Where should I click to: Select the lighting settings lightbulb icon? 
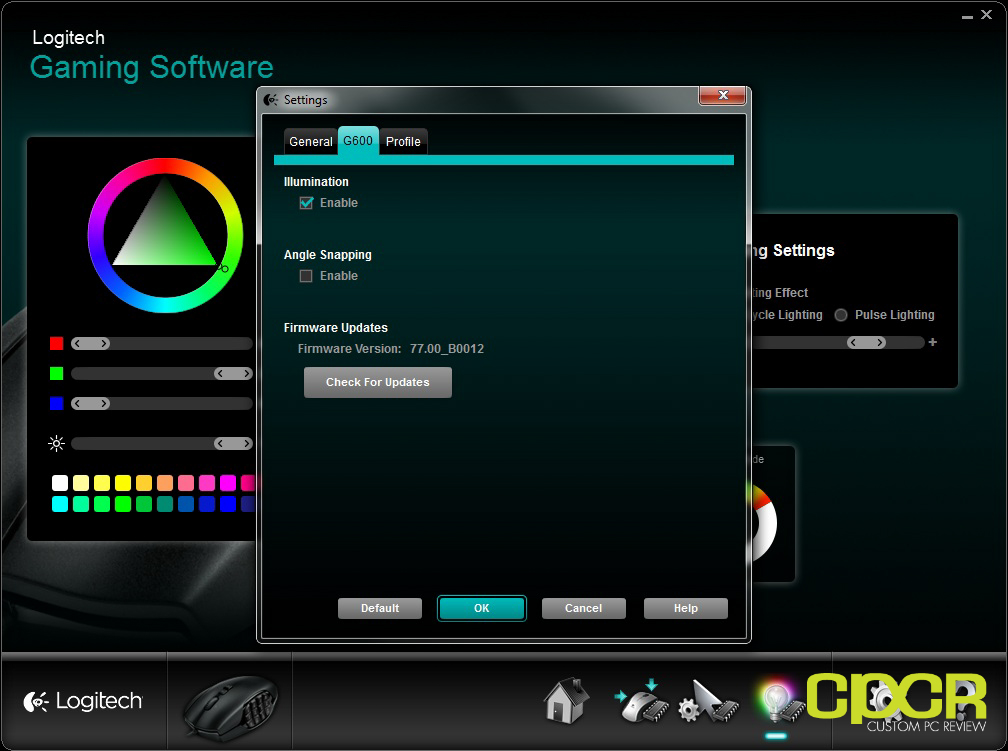(x=778, y=702)
